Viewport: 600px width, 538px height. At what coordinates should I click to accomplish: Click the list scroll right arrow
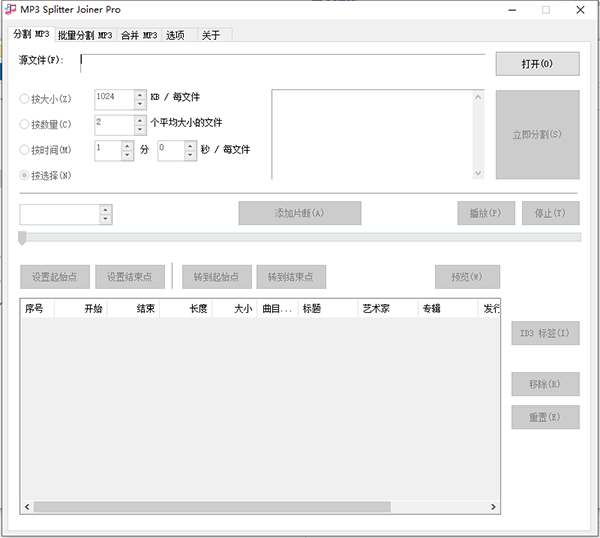493,507
